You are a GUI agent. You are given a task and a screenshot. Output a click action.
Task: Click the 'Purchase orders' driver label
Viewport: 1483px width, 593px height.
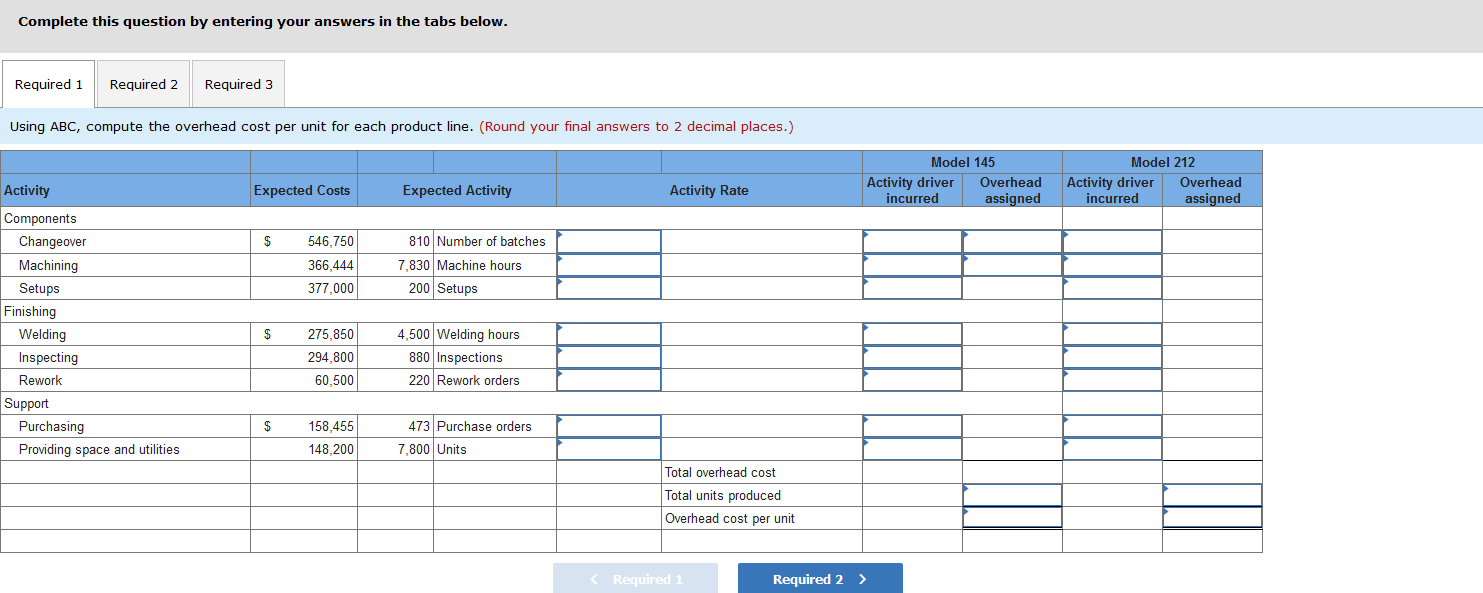[x=484, y=426]
